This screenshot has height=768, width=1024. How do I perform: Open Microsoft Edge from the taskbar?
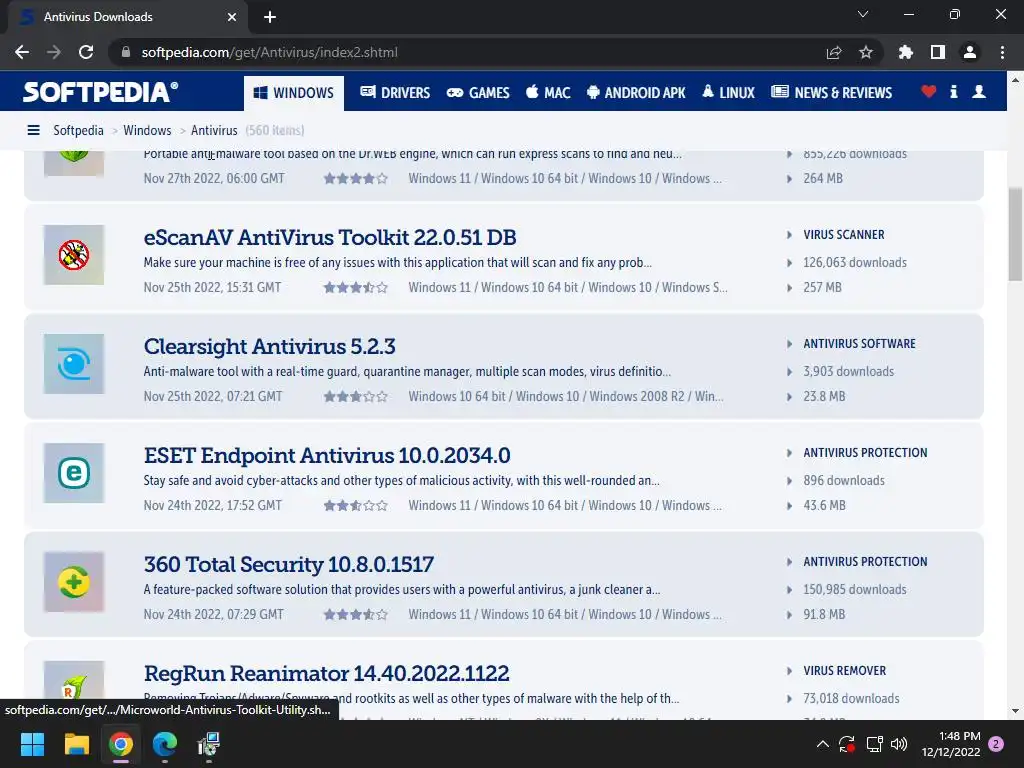pyautogui.click(x=165, y=744)
